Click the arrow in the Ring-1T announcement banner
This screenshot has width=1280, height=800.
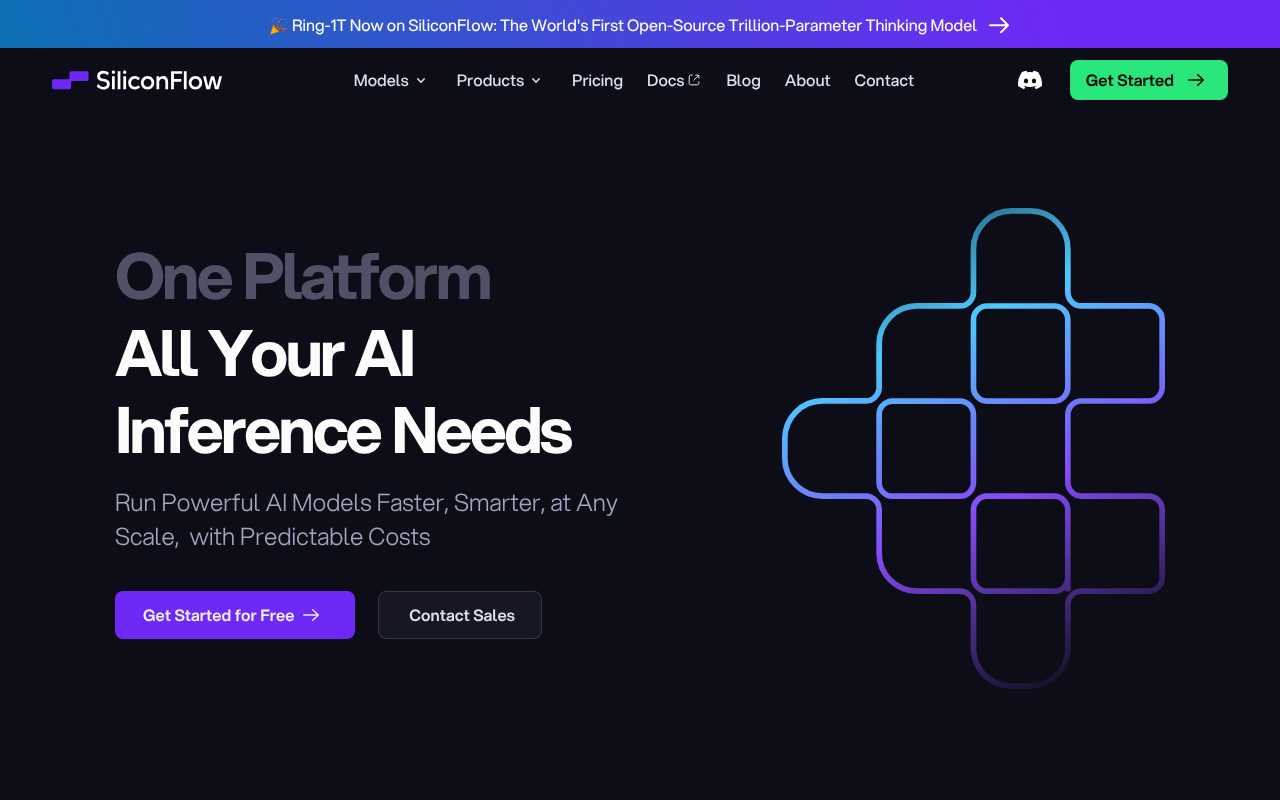point(1000,25)
